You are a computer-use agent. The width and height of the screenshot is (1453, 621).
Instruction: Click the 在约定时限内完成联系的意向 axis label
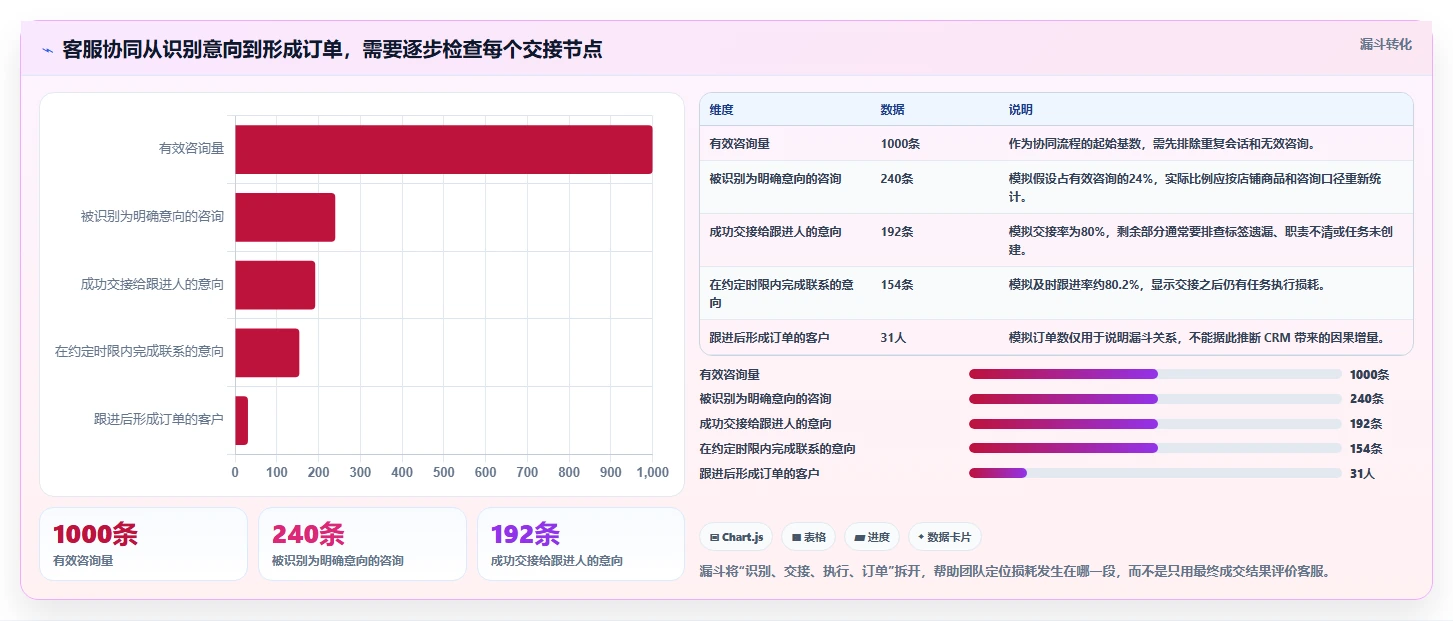tap(139, 352)
